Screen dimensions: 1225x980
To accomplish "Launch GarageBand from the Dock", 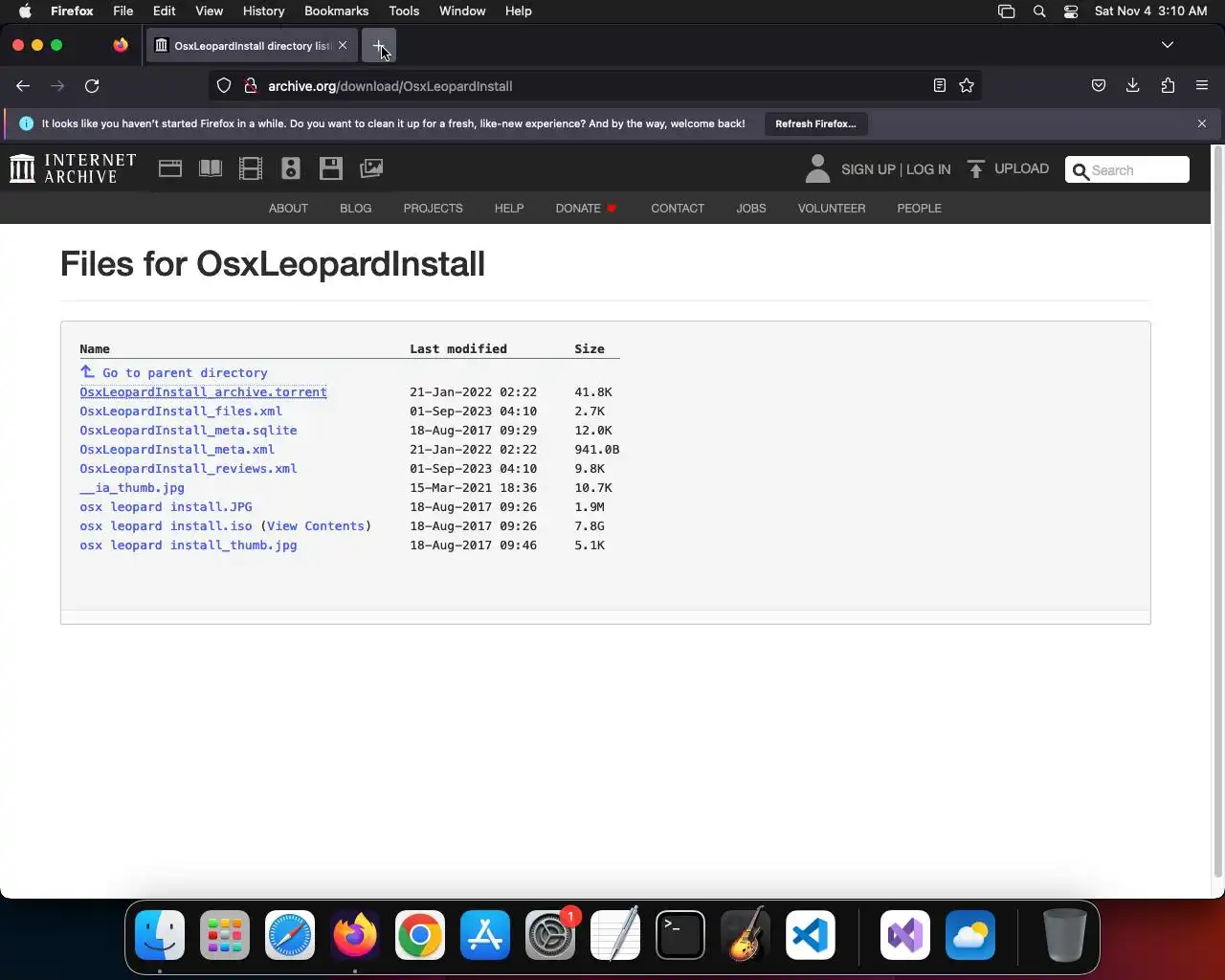I will 746,935.
